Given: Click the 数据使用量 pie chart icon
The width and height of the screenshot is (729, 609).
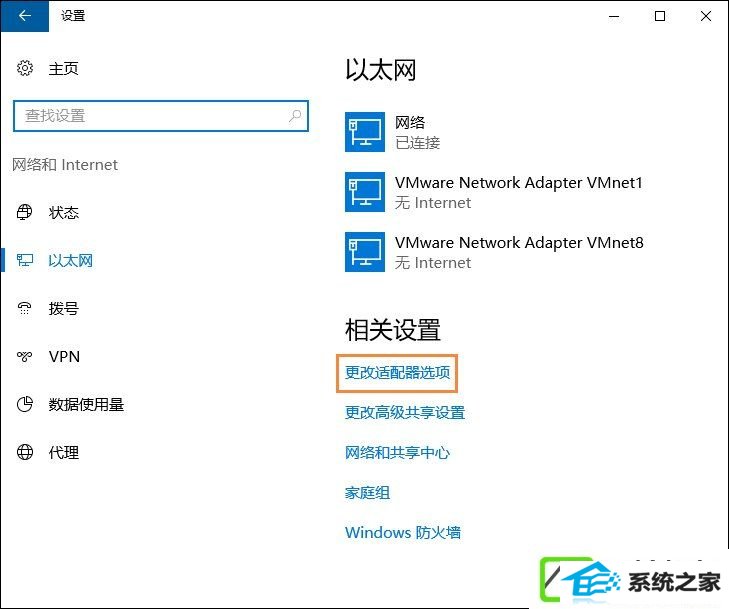Looking at the screenshot, I should tap(25, 404).
